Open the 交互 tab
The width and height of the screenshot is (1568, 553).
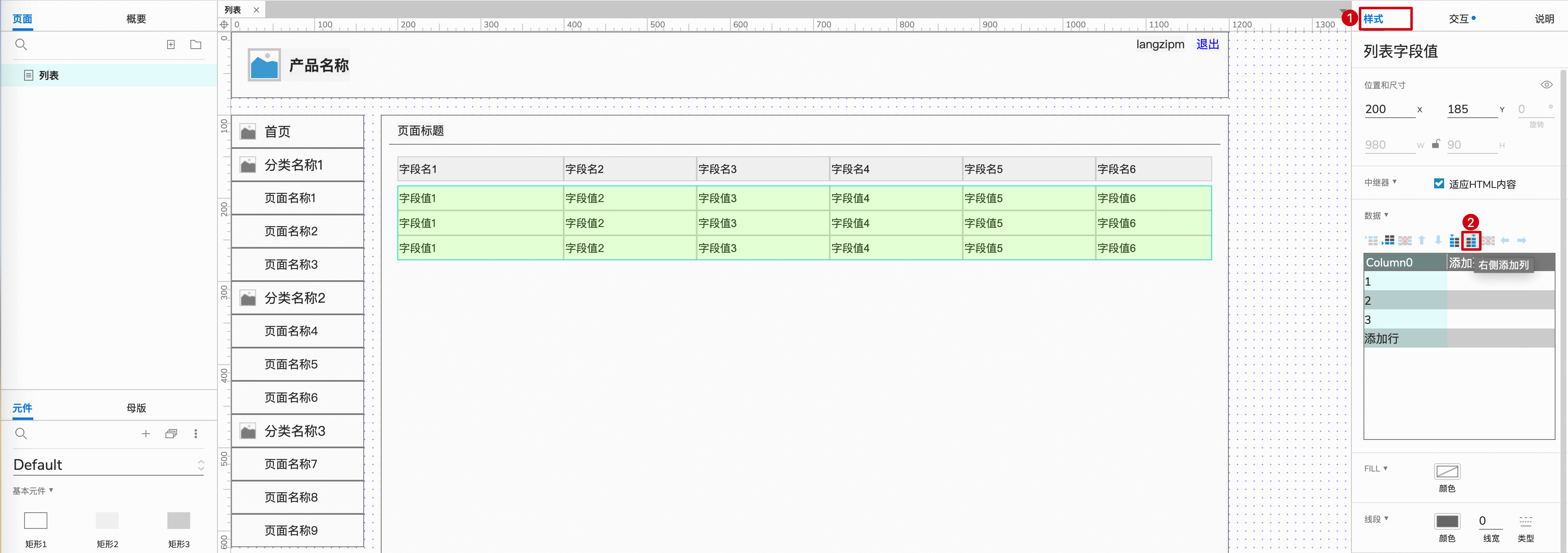[1458, 19]
